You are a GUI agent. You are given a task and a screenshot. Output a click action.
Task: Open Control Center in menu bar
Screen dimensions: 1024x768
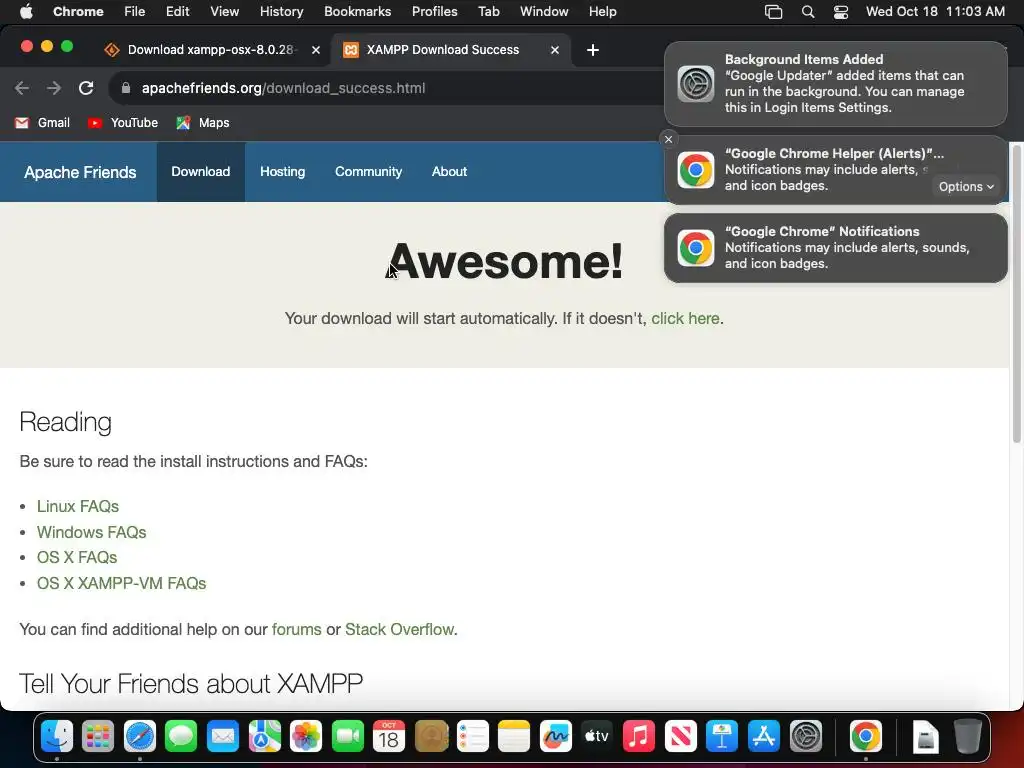pos(840,12)
